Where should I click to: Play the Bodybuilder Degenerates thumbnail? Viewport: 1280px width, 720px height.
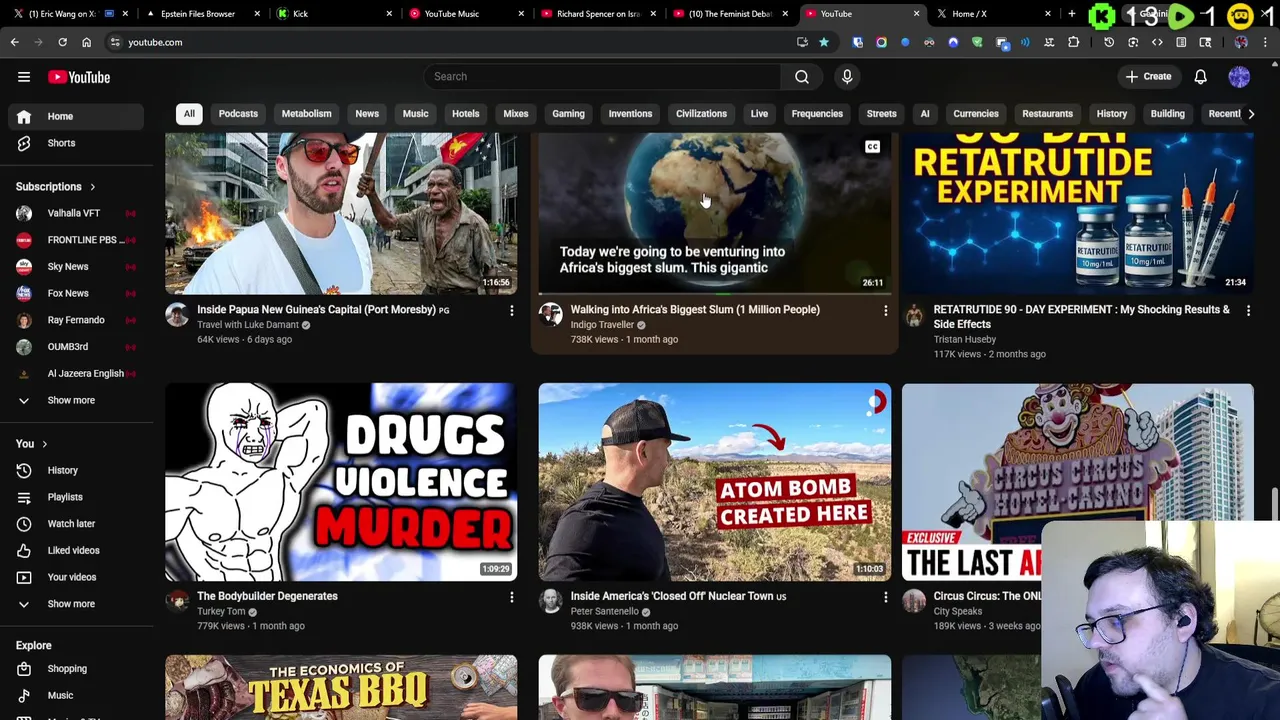coord(341,482)
